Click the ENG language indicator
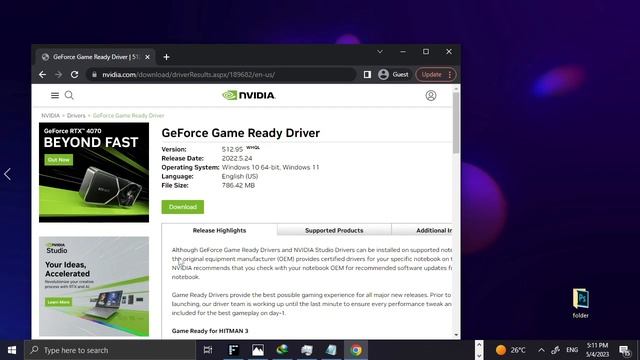640x360 pixels. point(572,350)
